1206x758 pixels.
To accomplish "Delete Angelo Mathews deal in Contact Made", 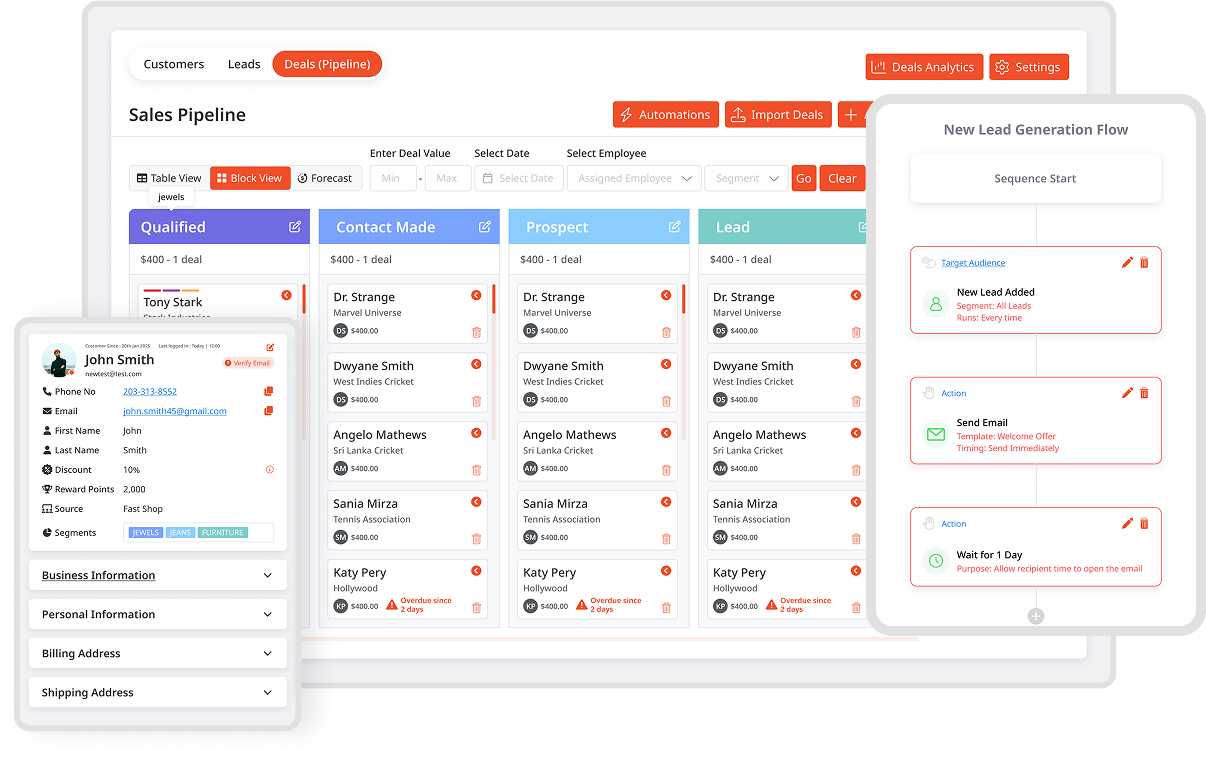I will [476, 470].
